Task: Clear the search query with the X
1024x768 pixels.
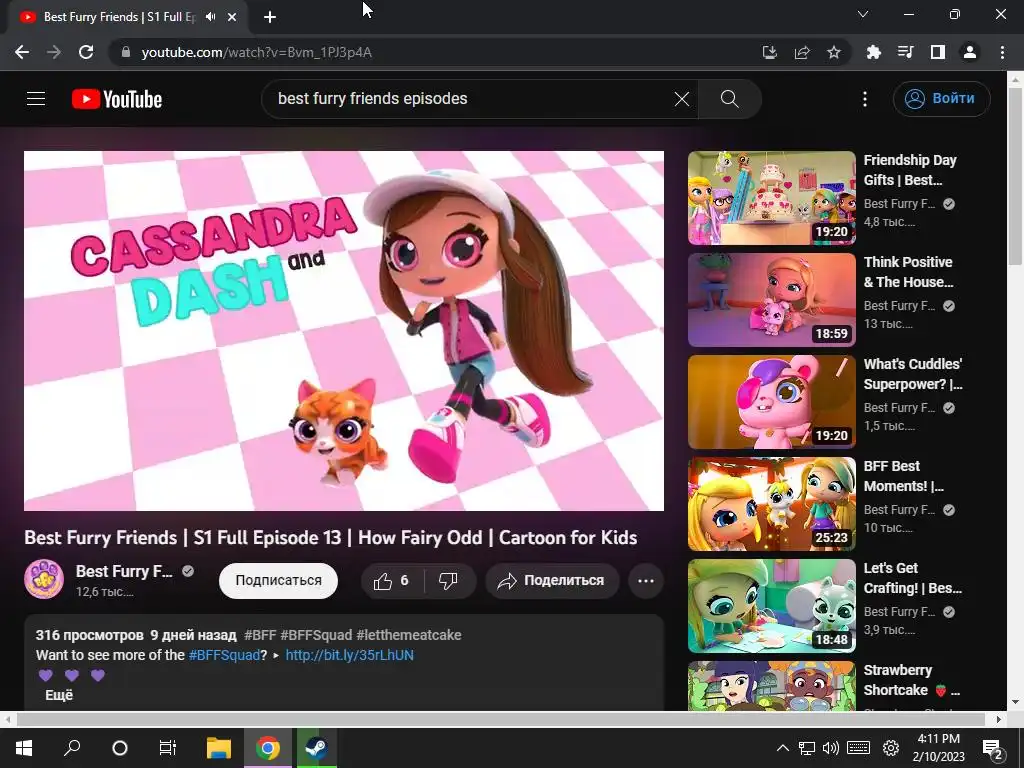Action: tap(682, 99)
